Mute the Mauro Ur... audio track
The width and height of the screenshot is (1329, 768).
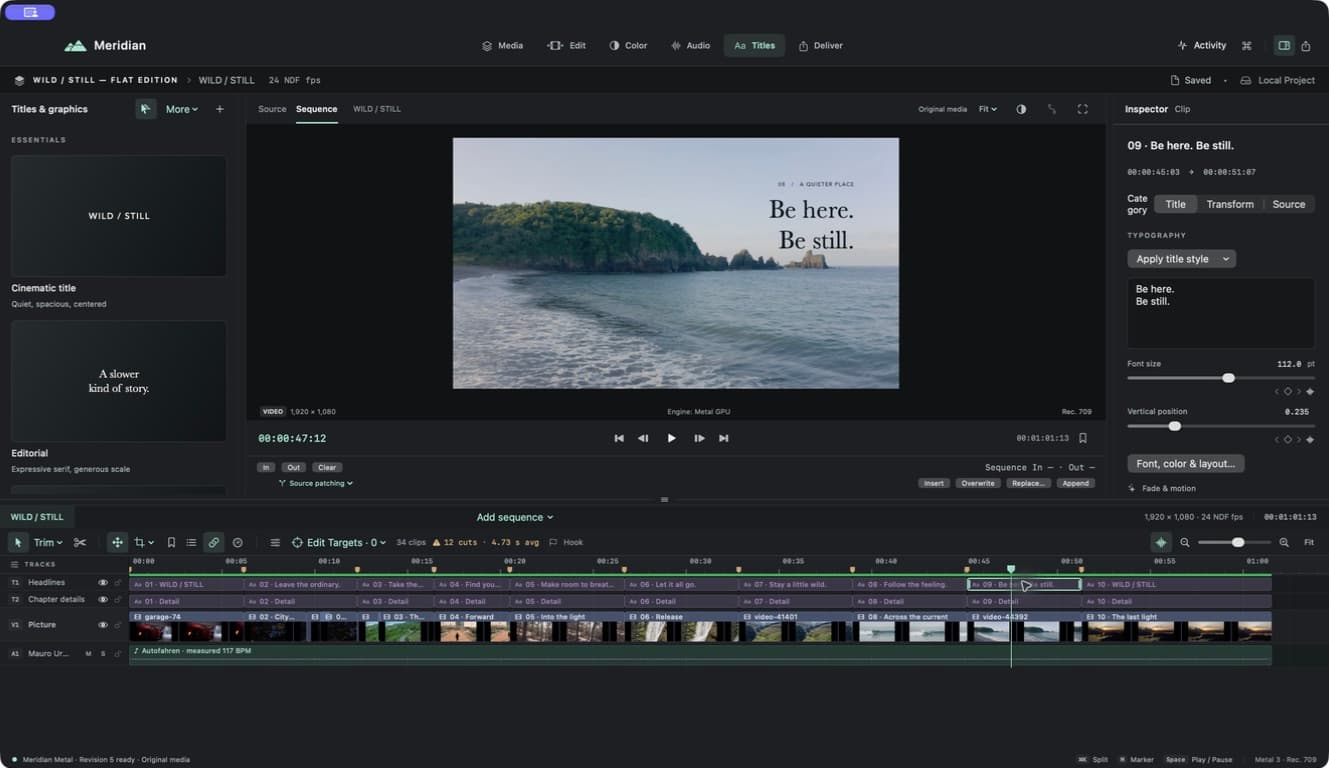[x=88, y=653]
